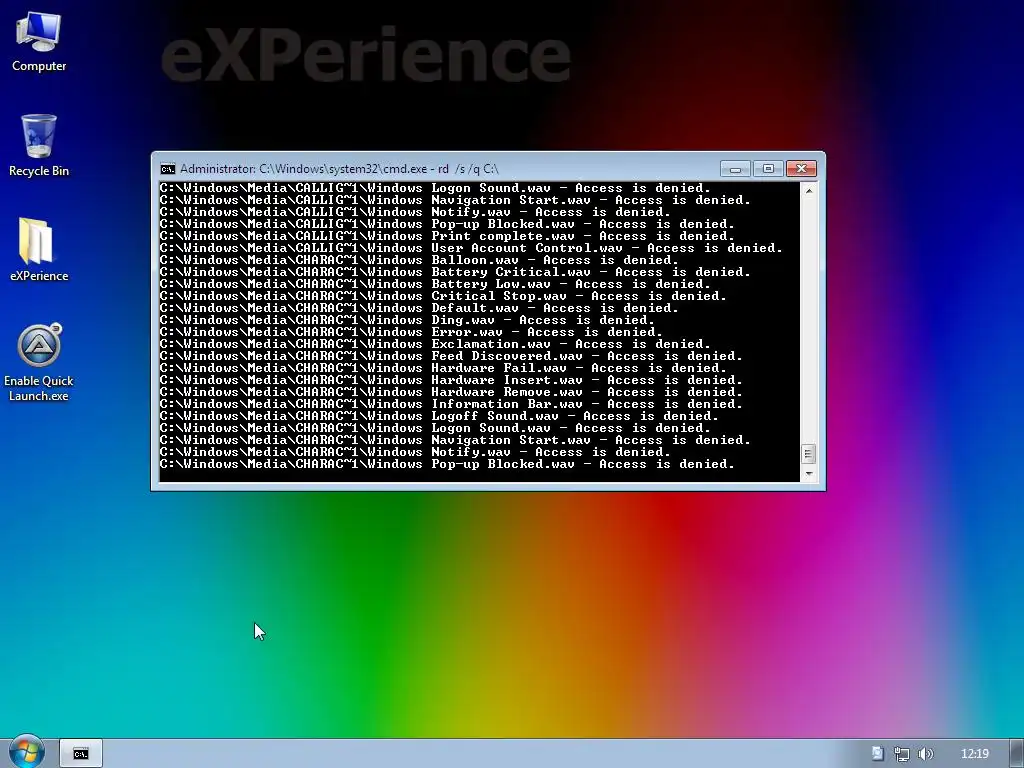Select the eXPerience folder on desktop
Image resolution: width=1024 pixels, height=768 pixels.
(39, 250)
